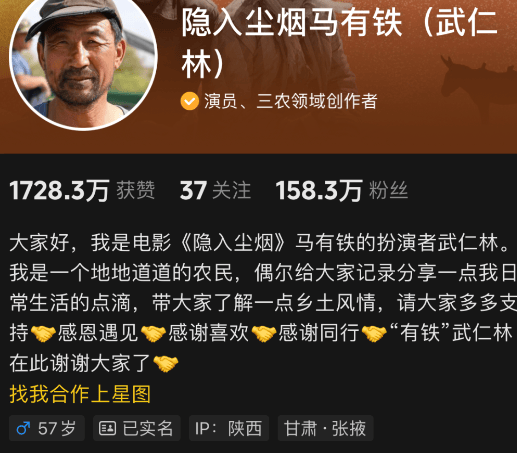Viewport: 517px width, 453px height.
Task: Tap the ID card icon beside 已实名
Action: tap(108, 428)
